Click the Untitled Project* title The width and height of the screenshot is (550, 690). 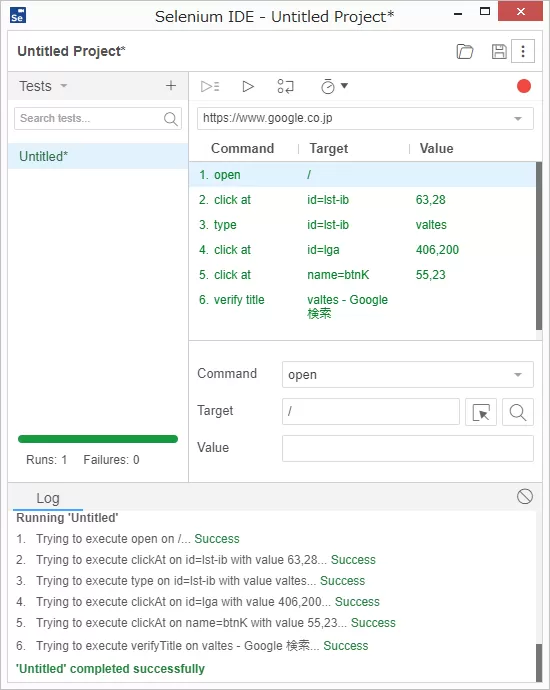[71, 51]
